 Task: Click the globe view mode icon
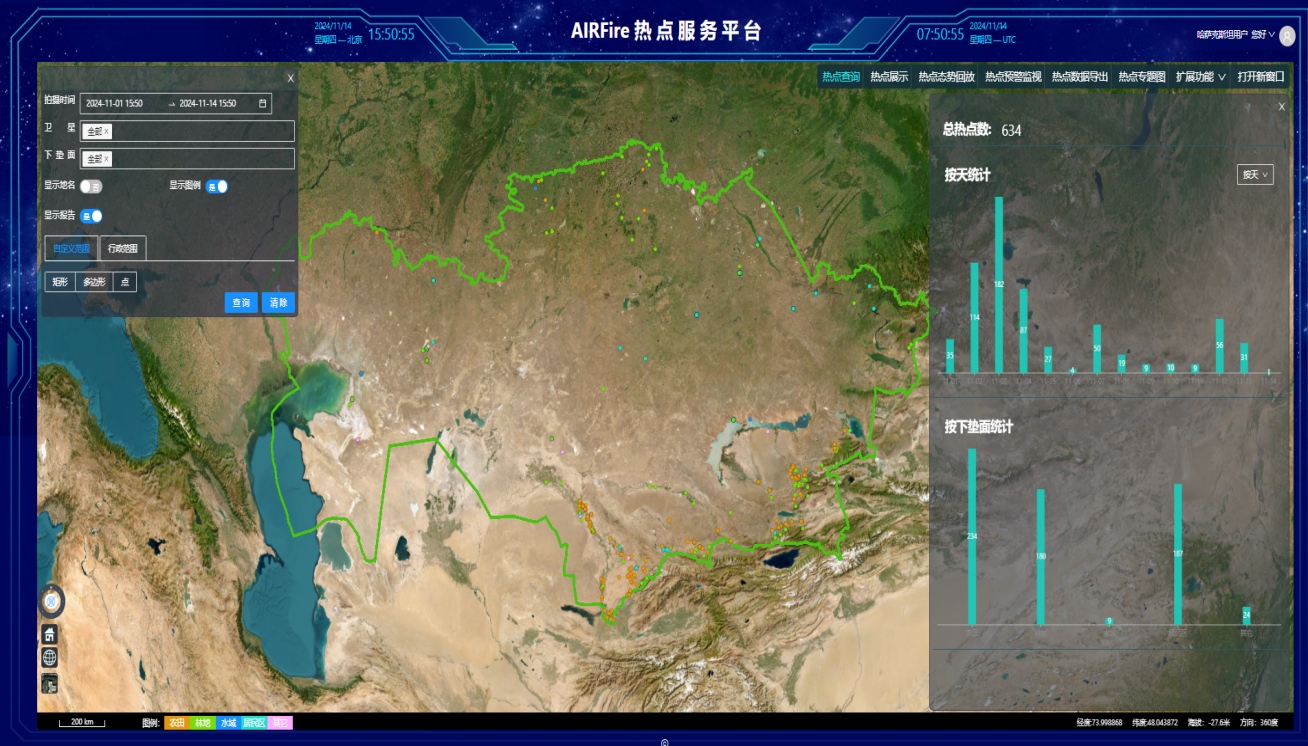coord(50,658)
